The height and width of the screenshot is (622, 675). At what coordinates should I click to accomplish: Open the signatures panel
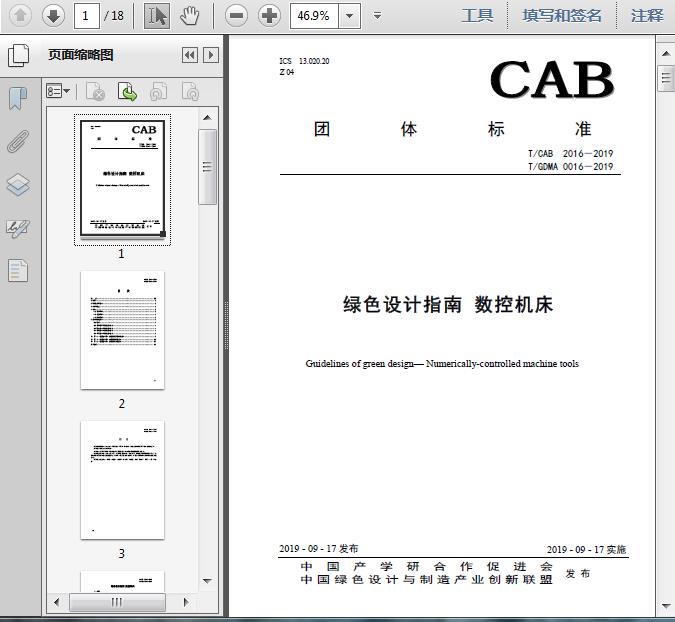click(18, 229)
